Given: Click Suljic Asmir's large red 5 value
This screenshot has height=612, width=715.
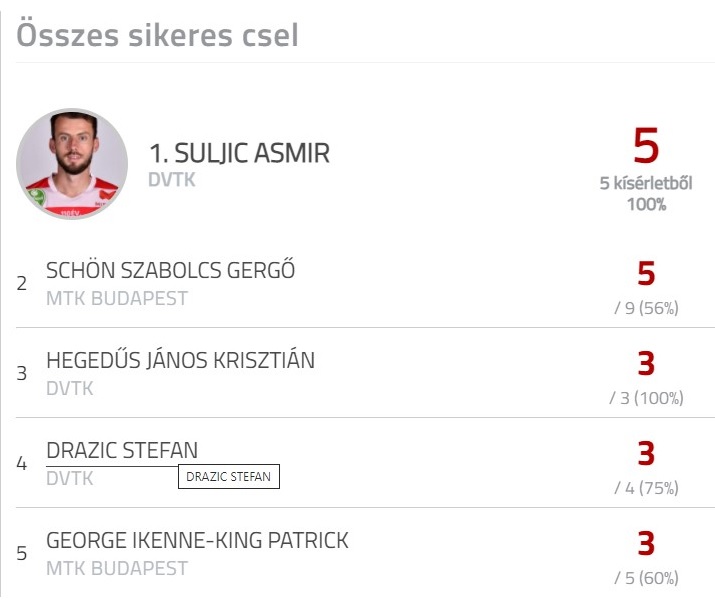Looking at the screenshot, I should point(646,146).
